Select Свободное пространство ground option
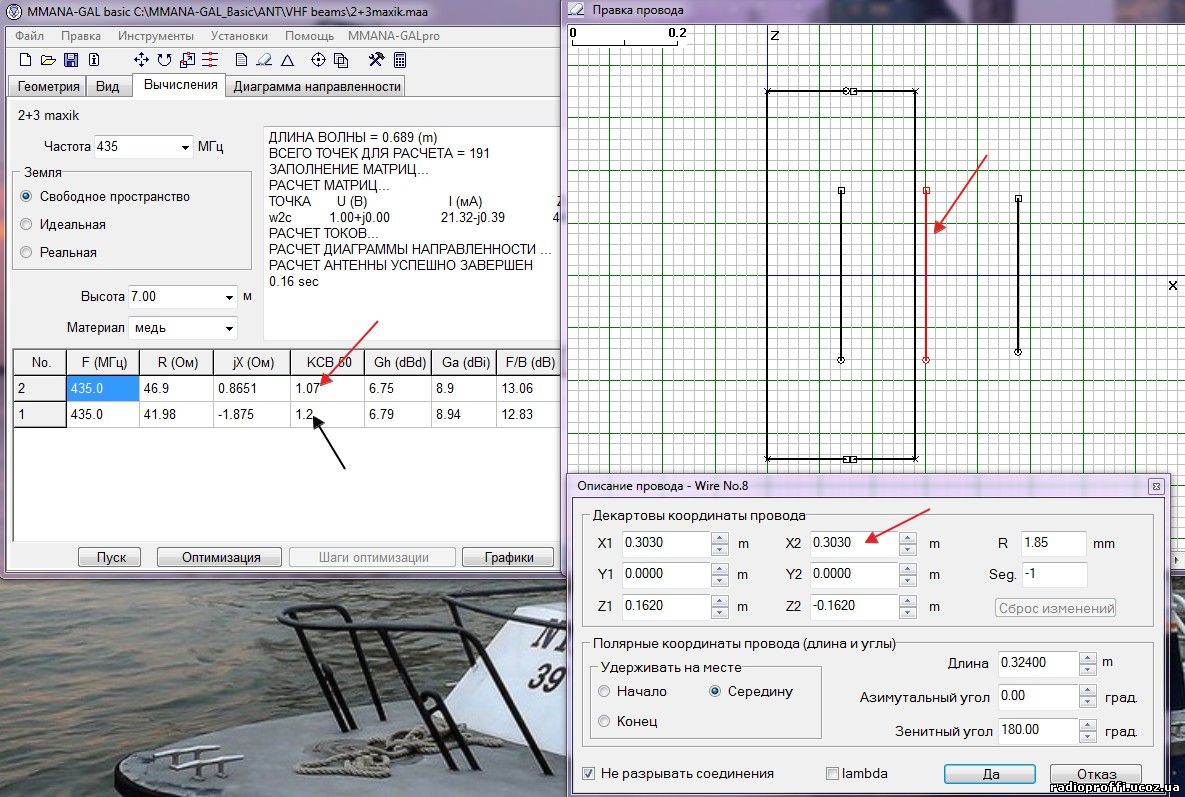 coord(26,196)
